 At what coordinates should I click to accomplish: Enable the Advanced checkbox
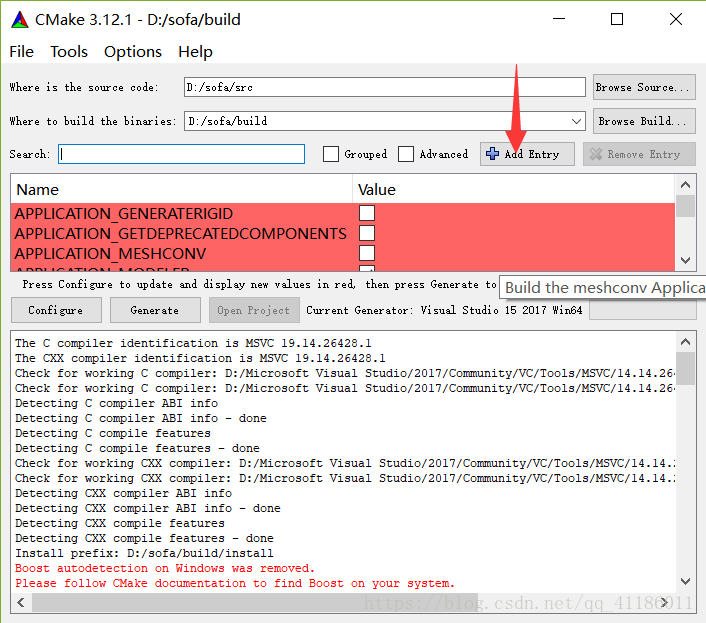[406, 154]
